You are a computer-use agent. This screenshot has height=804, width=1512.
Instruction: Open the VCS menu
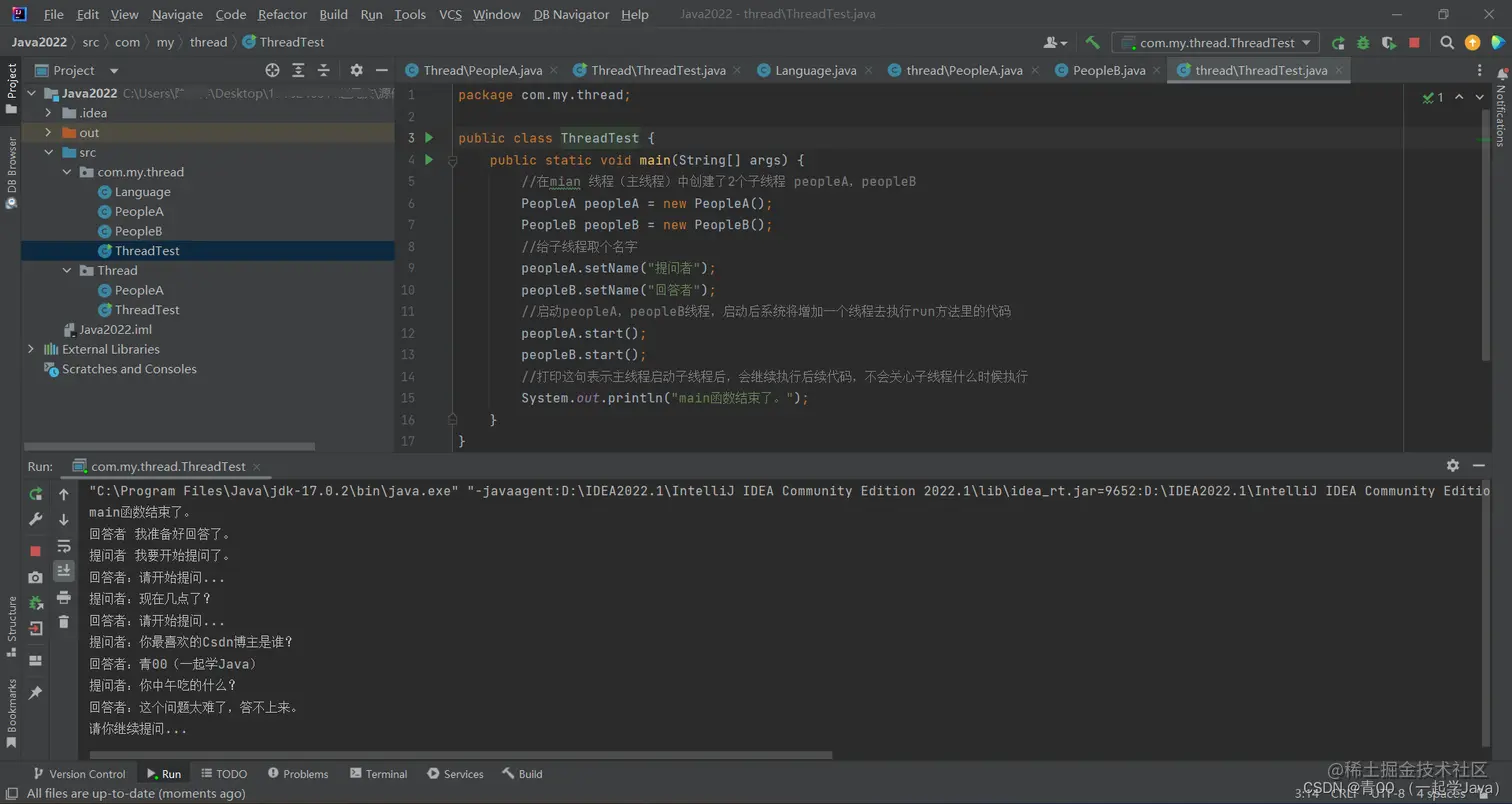tap(451, 14)
